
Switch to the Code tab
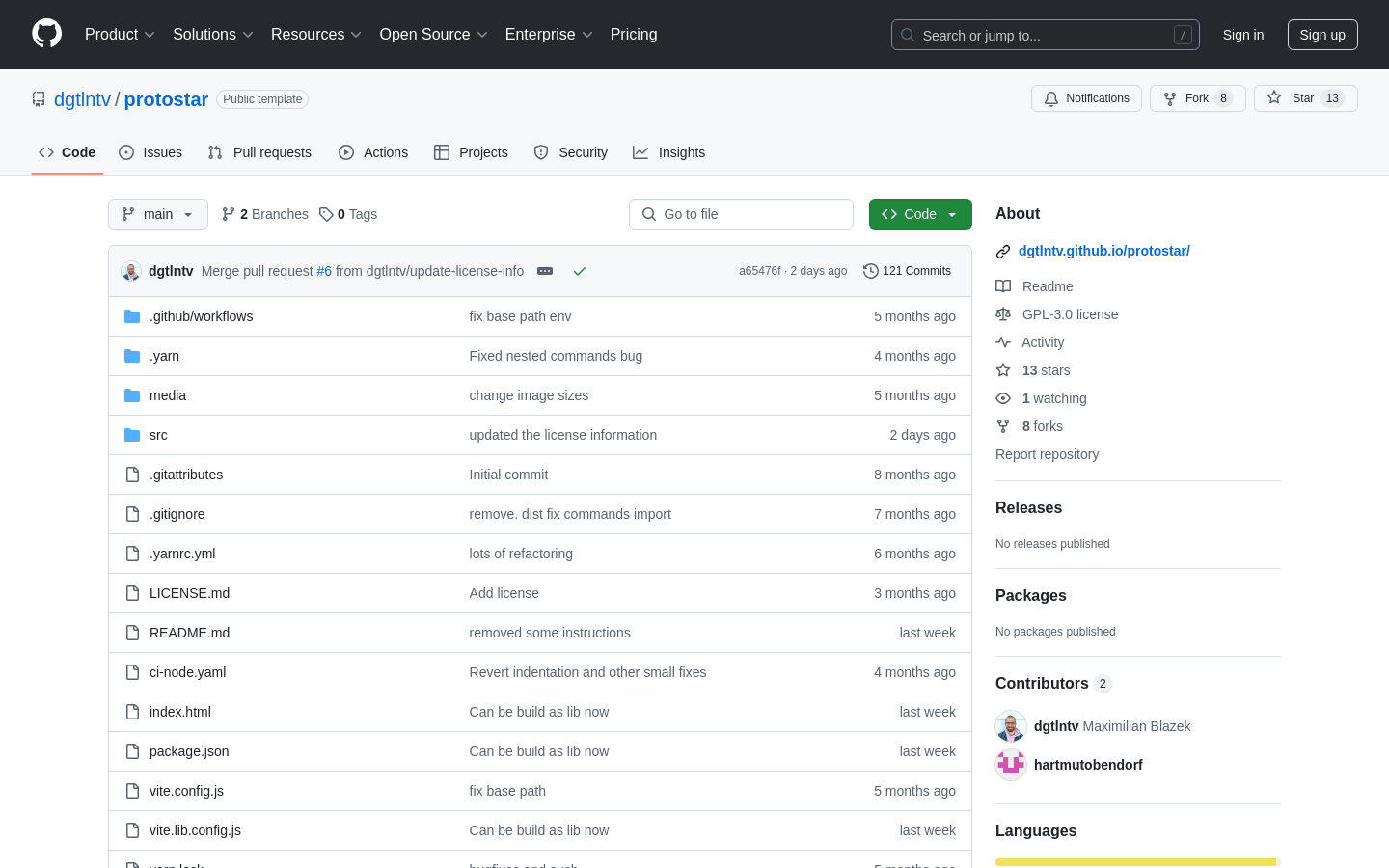(68, 152)
